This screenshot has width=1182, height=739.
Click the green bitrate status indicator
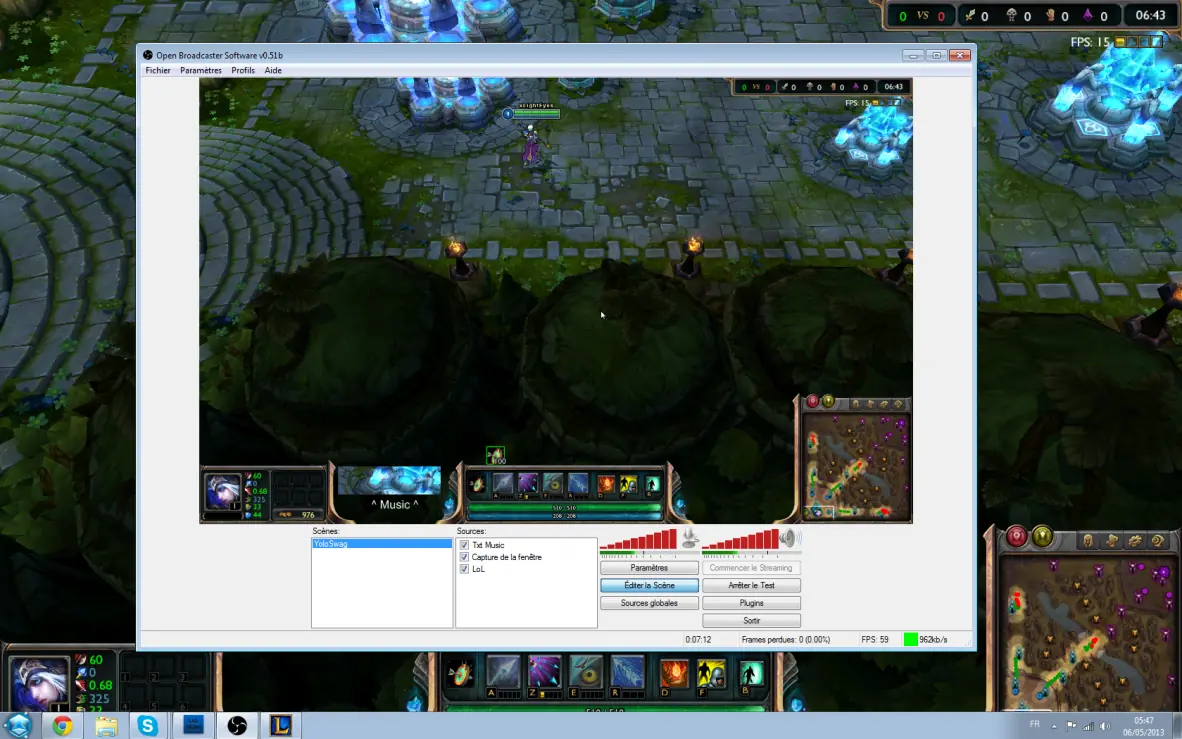(x=911, y=639)
